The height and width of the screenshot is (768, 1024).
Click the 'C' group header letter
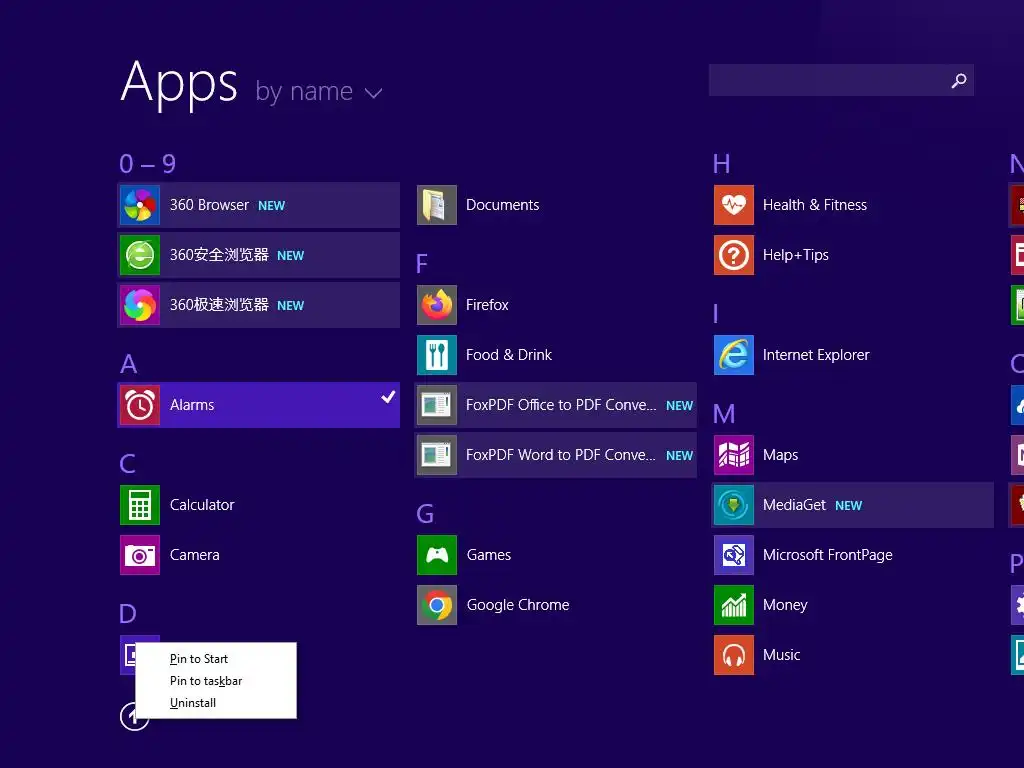127,464
